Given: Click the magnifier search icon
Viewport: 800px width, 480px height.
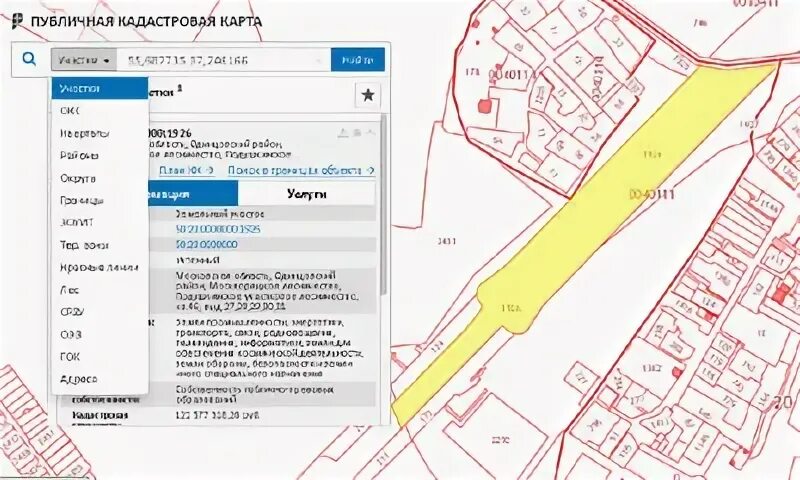Looking at the screenshot, I should point(30,59).
